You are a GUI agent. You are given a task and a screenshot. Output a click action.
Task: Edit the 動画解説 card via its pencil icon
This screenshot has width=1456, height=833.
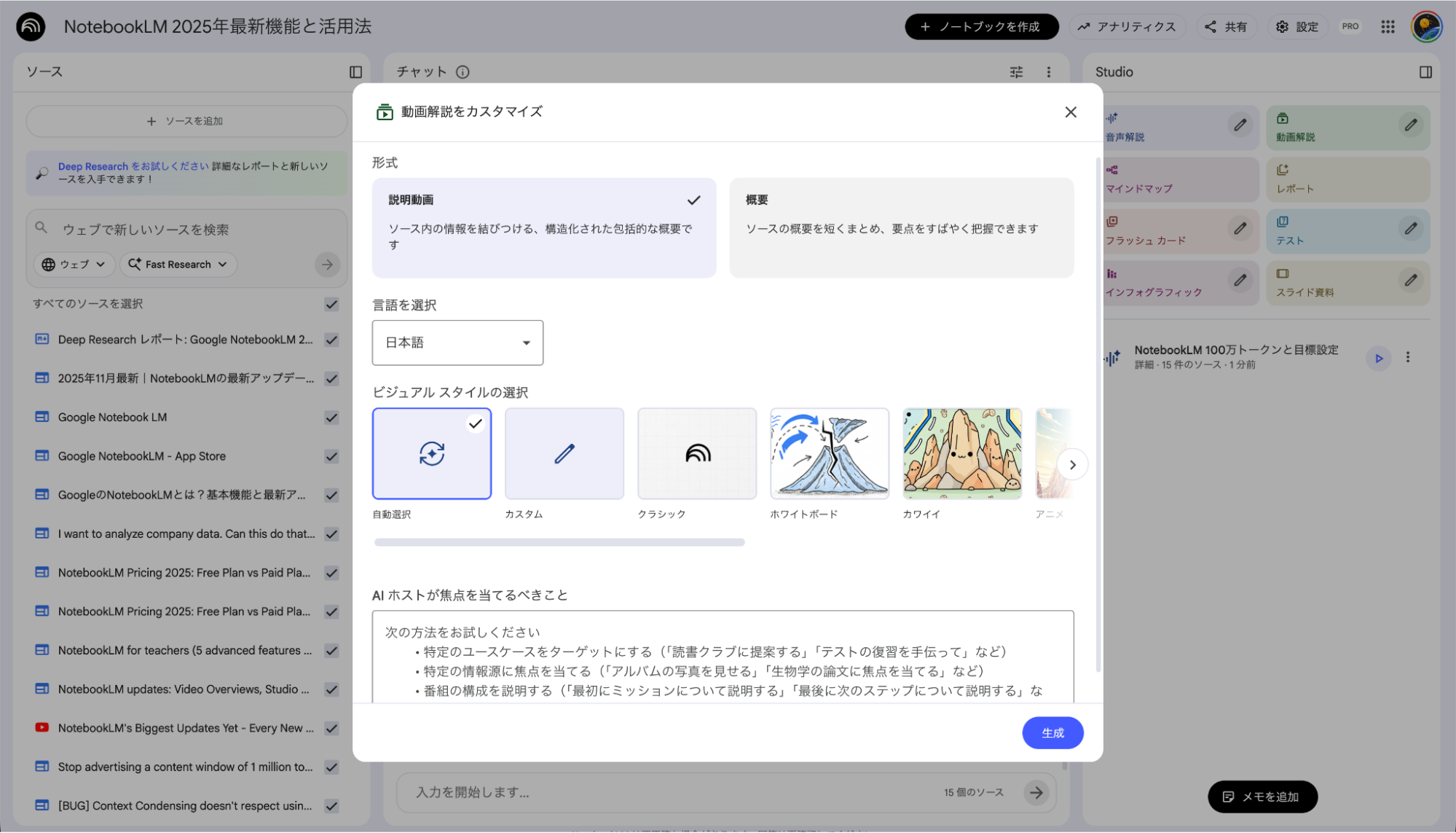(1411, 125)
